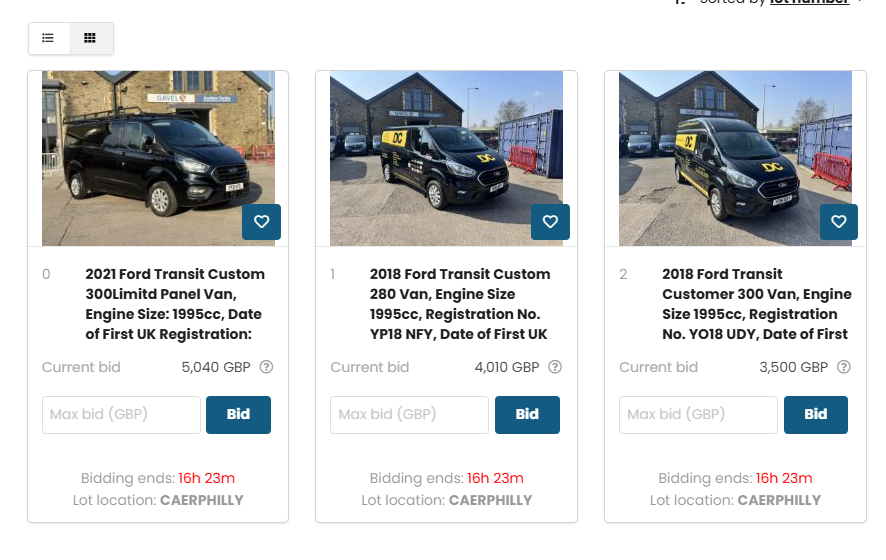Select Max bid input for lot 2

(698, 414)
